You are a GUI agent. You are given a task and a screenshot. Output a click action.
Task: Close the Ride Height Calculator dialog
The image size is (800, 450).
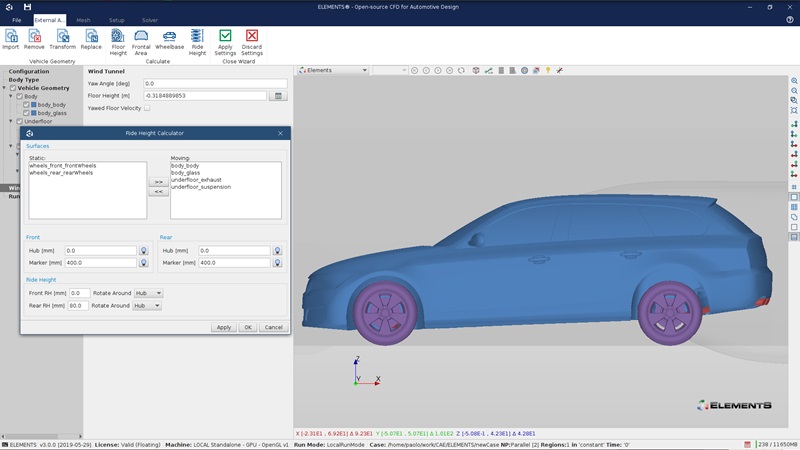pyautogui.click(x=280, y=133)
